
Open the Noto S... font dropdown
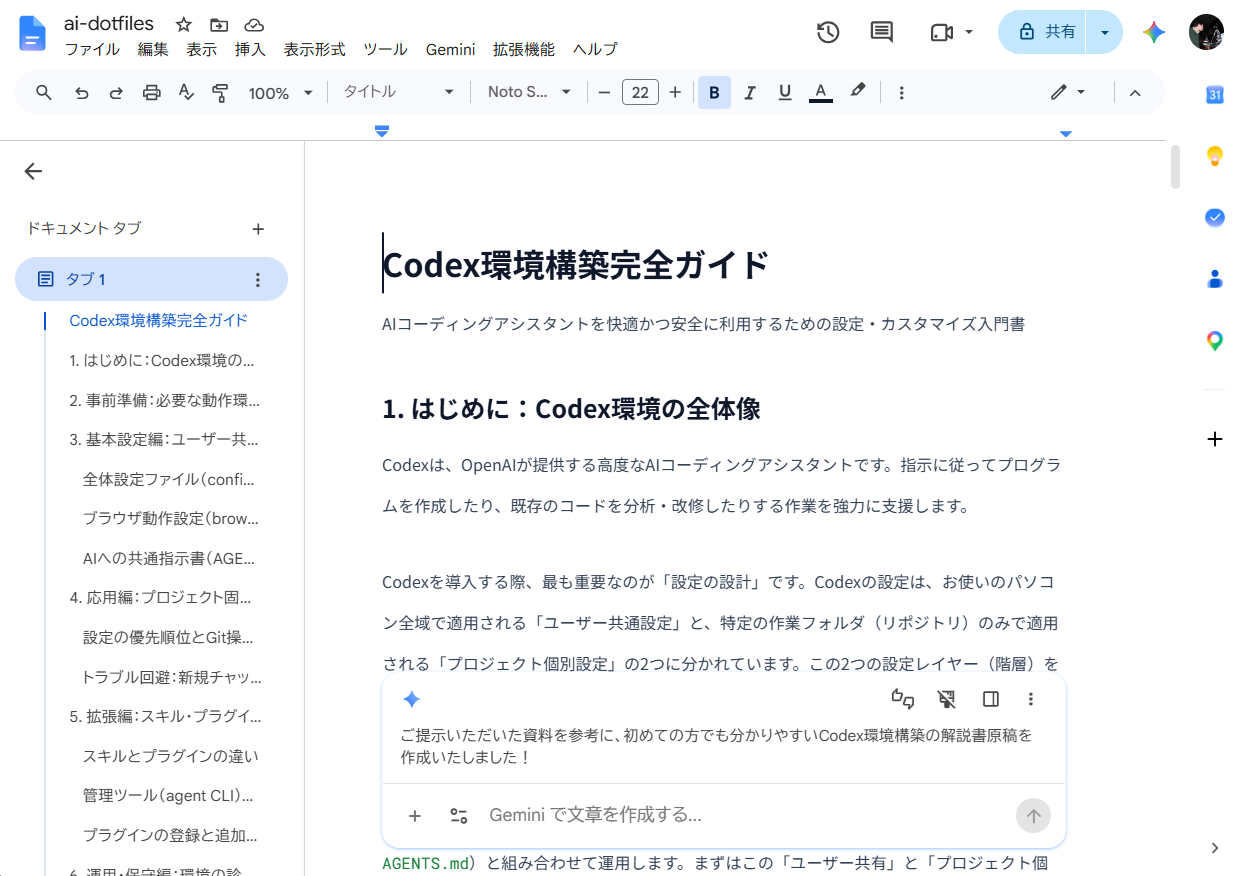[x=529, y=92]
